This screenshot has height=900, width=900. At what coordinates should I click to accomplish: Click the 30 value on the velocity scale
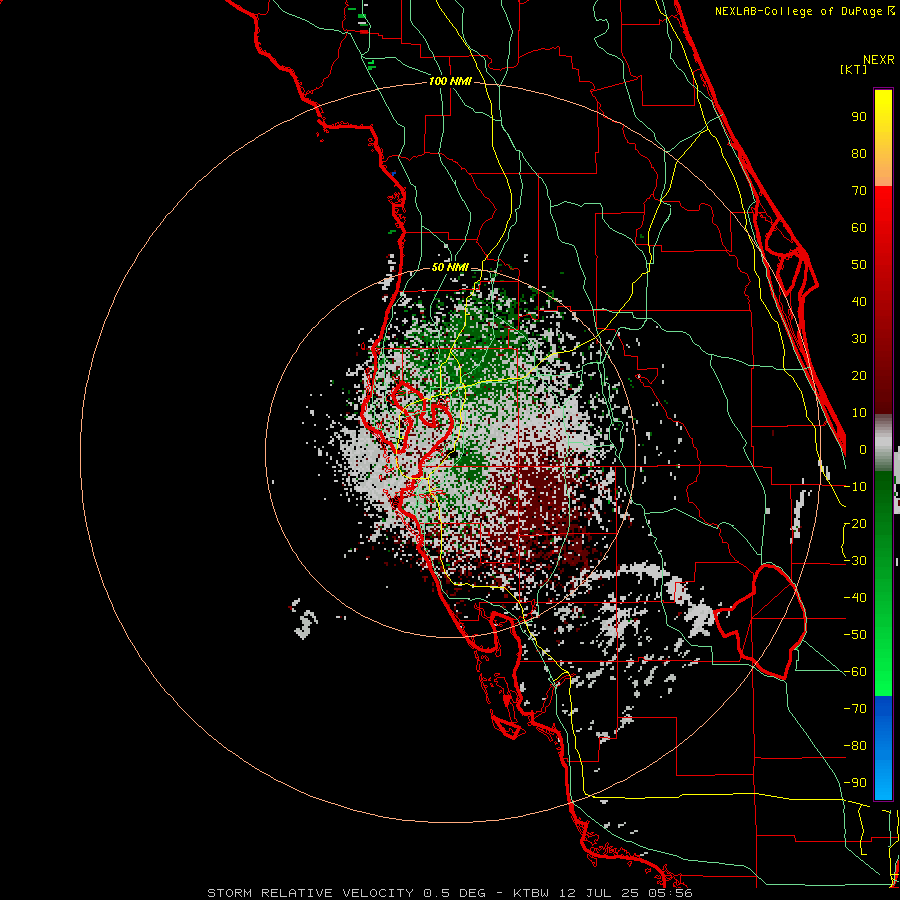[859, 339]
